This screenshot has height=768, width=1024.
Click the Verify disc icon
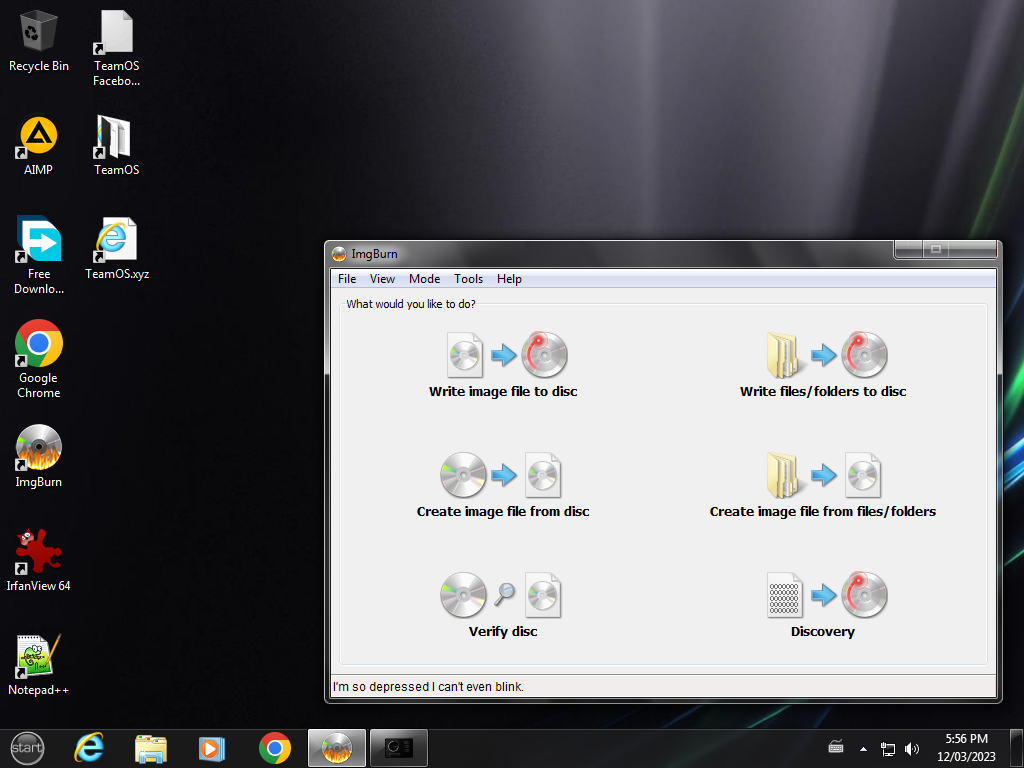tap(501, 595)
